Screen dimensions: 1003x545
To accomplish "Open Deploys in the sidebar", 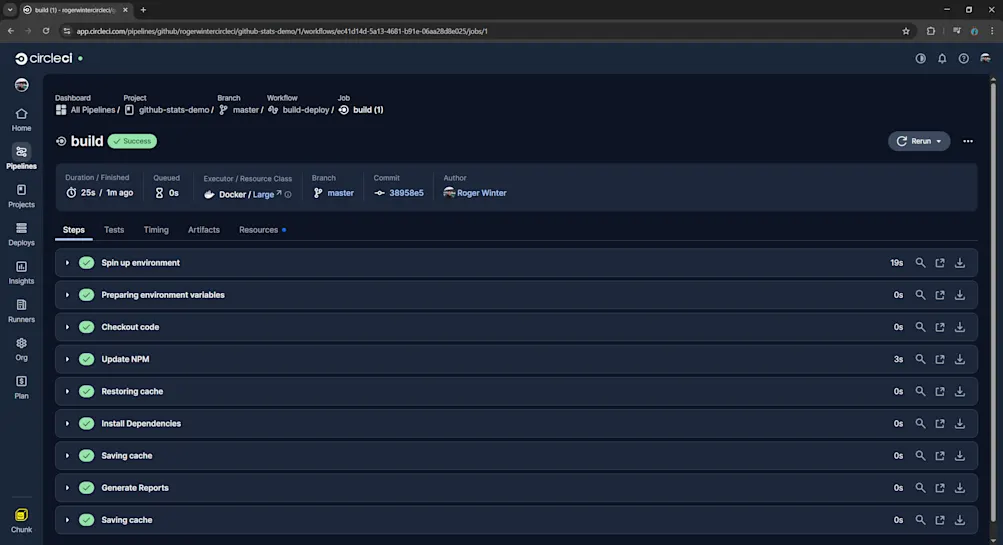I will [21, 234].
